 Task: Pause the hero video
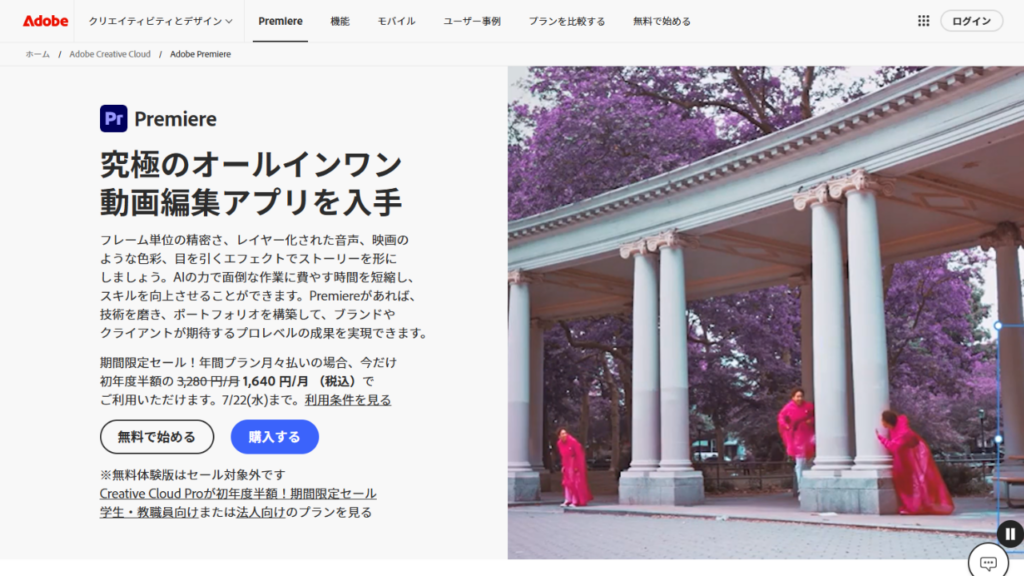point(1010,534)
